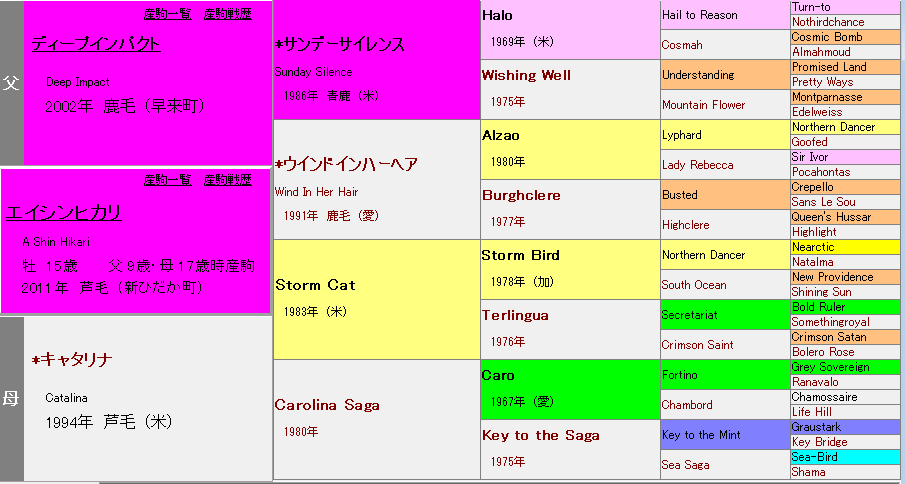The height and width of the screenshot is (484, 905).
Task: Click the Burghclere ancestor name
Action: [x=521, y=195]
